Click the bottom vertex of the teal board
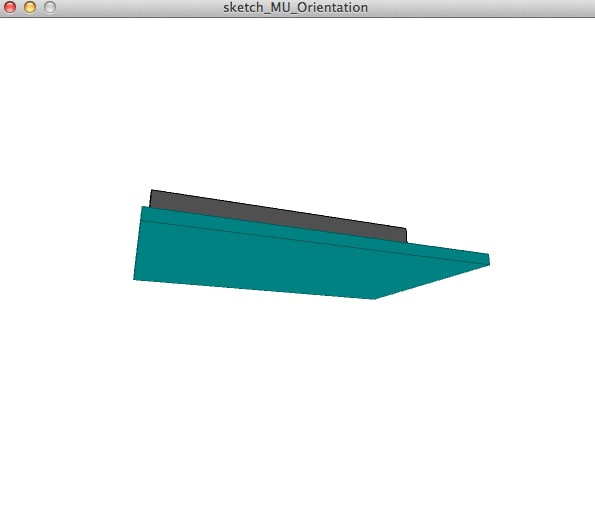The image size is (595, 517). 373,298
